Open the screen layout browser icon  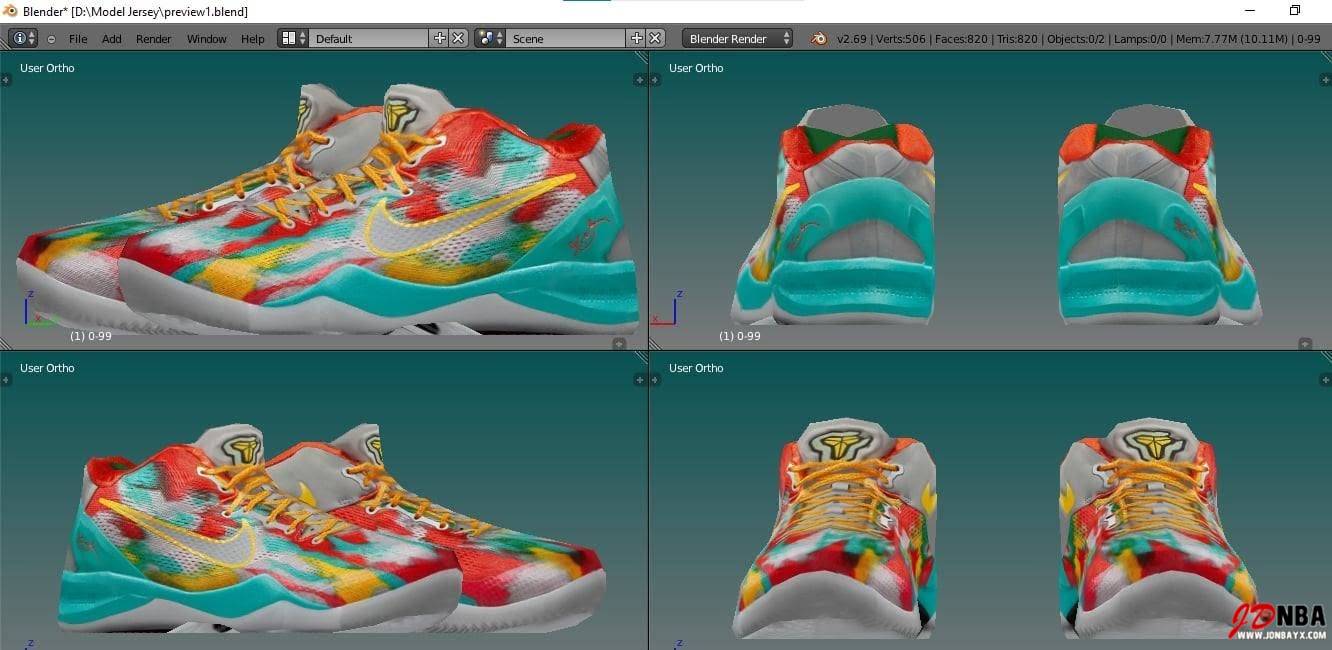293,38
